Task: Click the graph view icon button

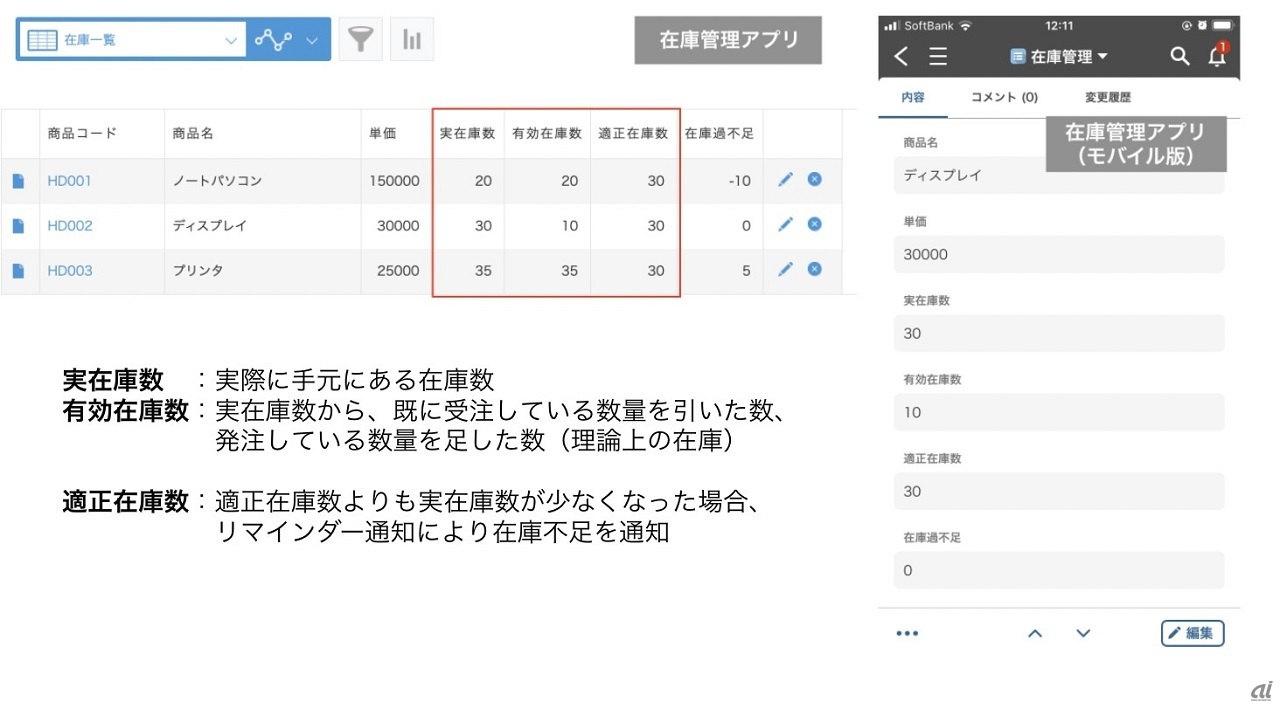Action: tap(273, 40)
